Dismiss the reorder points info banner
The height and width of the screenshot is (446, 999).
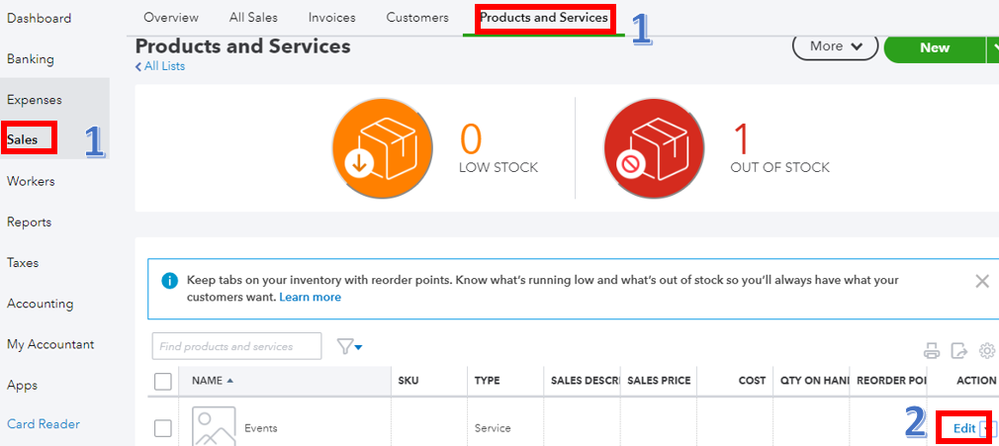[x=982, y=282]
